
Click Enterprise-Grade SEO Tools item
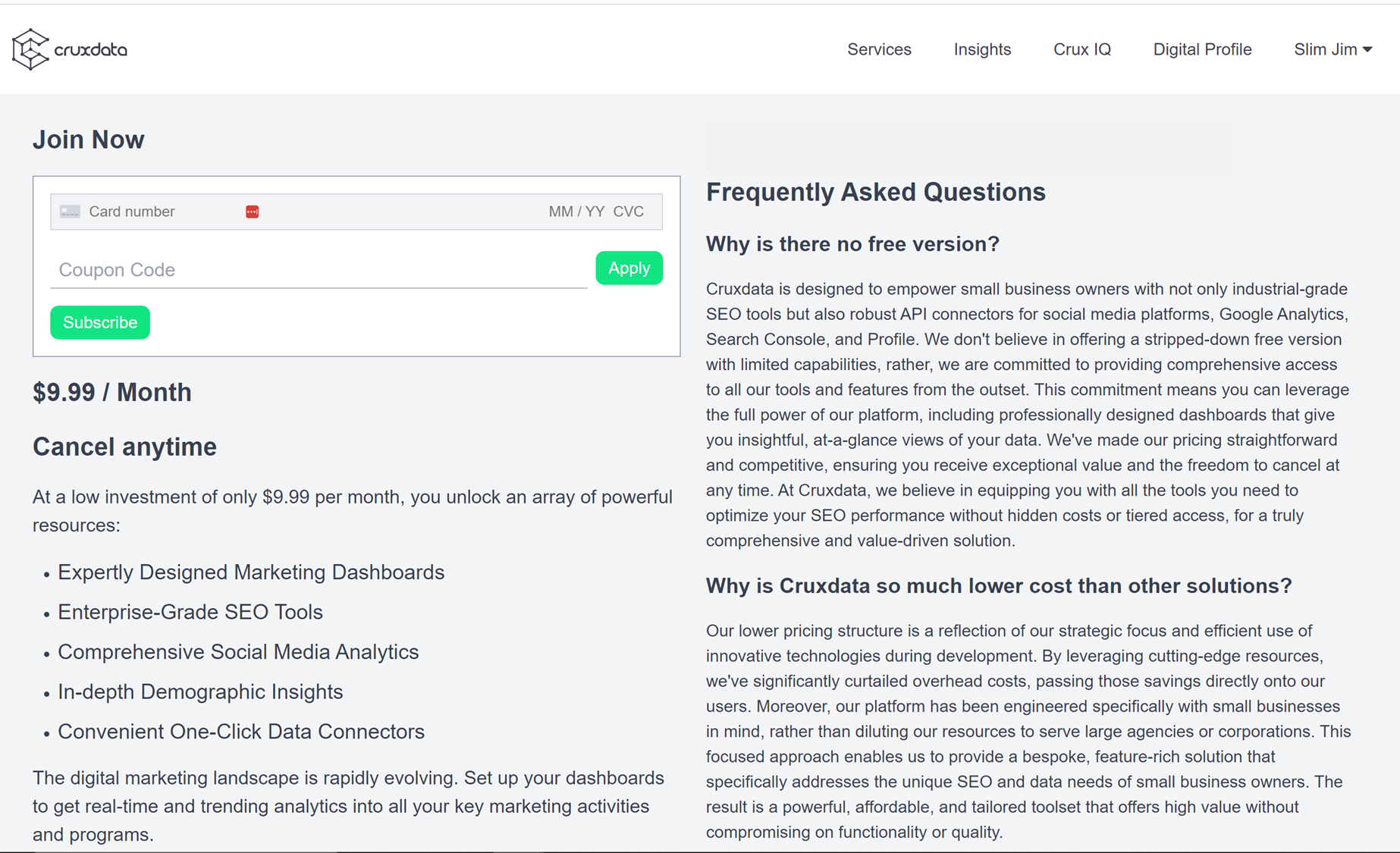190,612
